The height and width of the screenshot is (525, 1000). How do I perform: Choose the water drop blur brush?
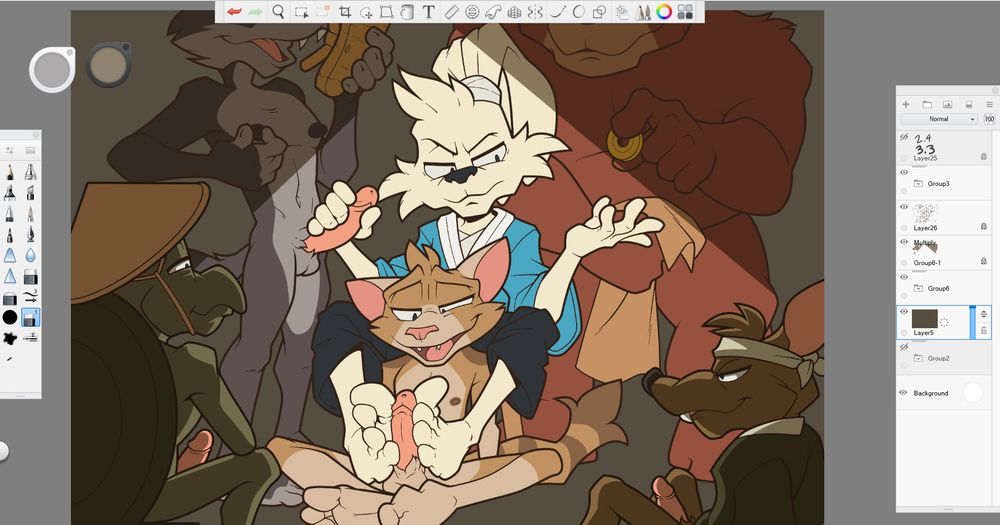[30, 255]
